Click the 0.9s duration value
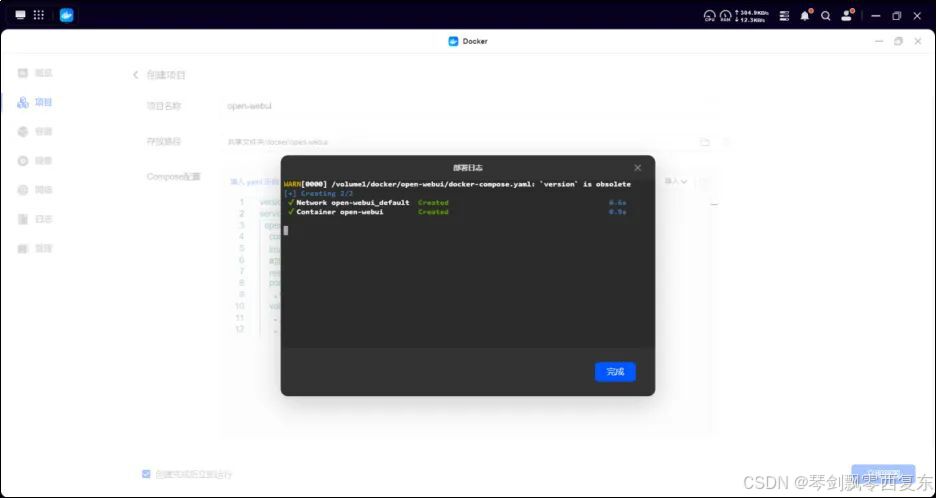The height and width of the screenshot is (498, 937). [617, 212]
